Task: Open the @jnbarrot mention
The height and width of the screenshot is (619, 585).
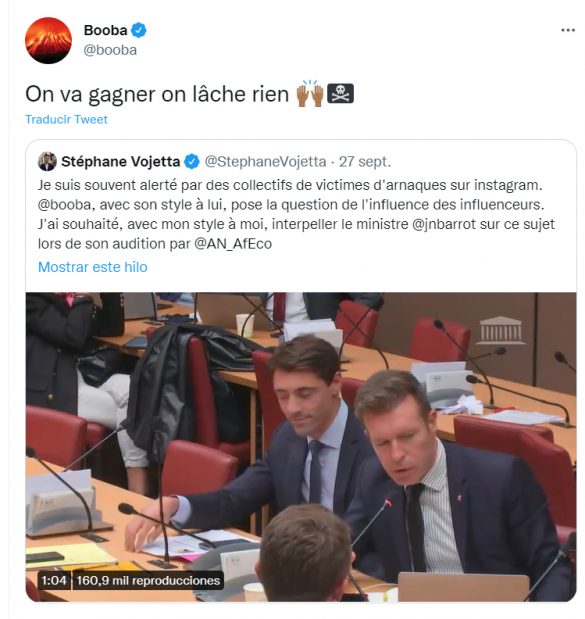Action: point(444,224)
